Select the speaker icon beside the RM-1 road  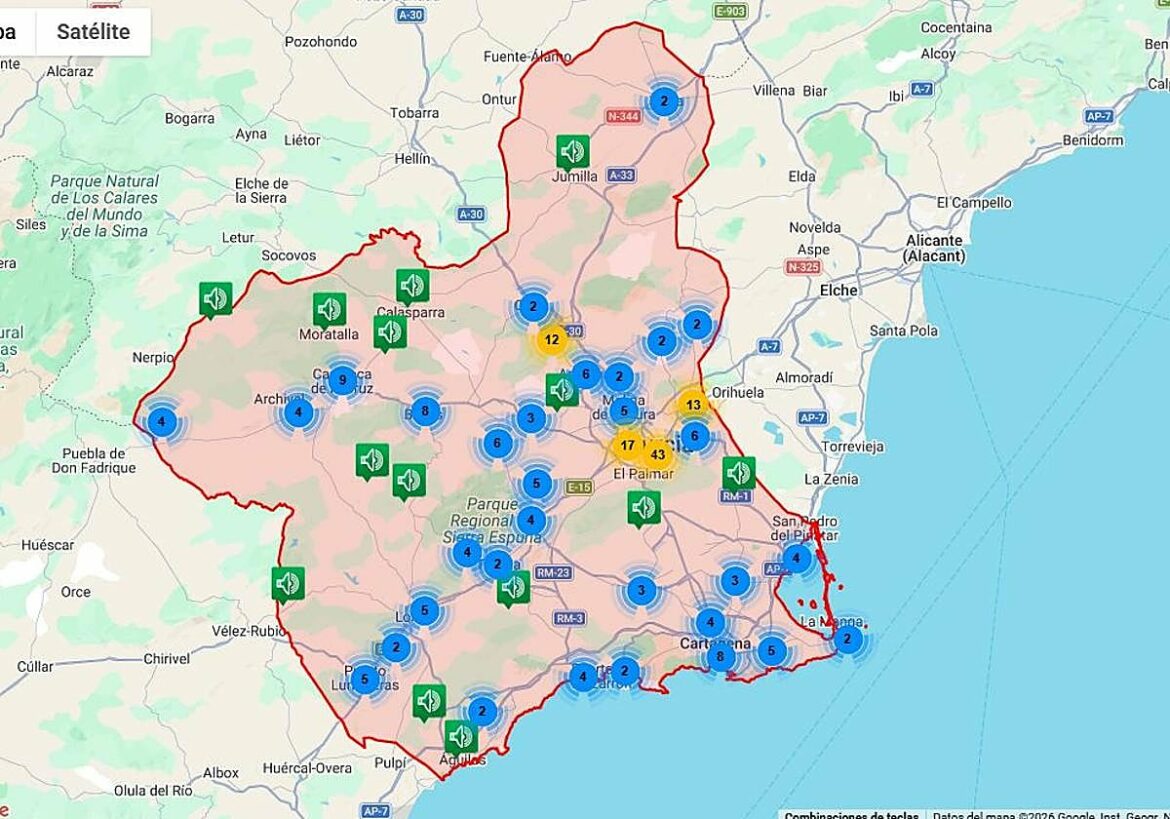pyautogui.click(x=738, y=470)
